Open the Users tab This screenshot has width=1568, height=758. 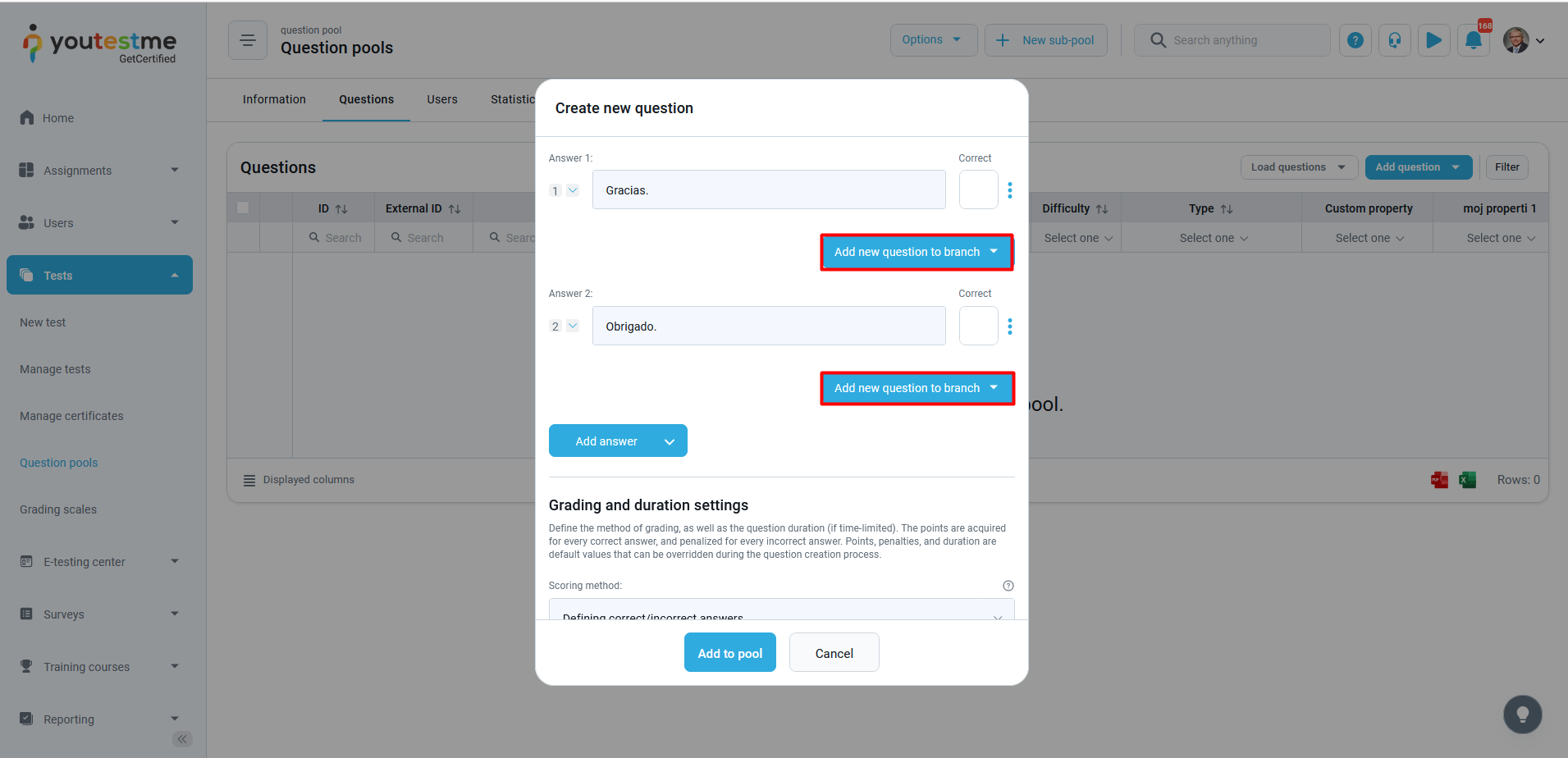point(441,99)
